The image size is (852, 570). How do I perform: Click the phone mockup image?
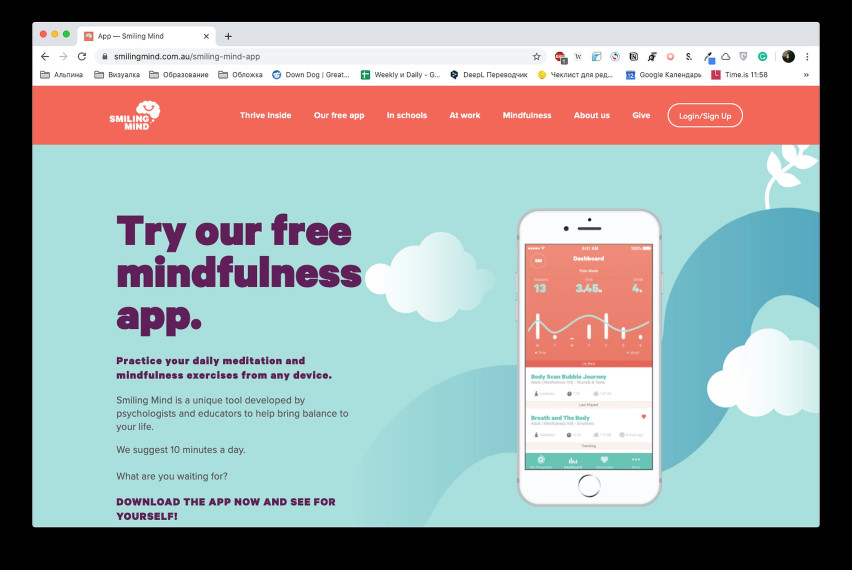coord(589,358)
